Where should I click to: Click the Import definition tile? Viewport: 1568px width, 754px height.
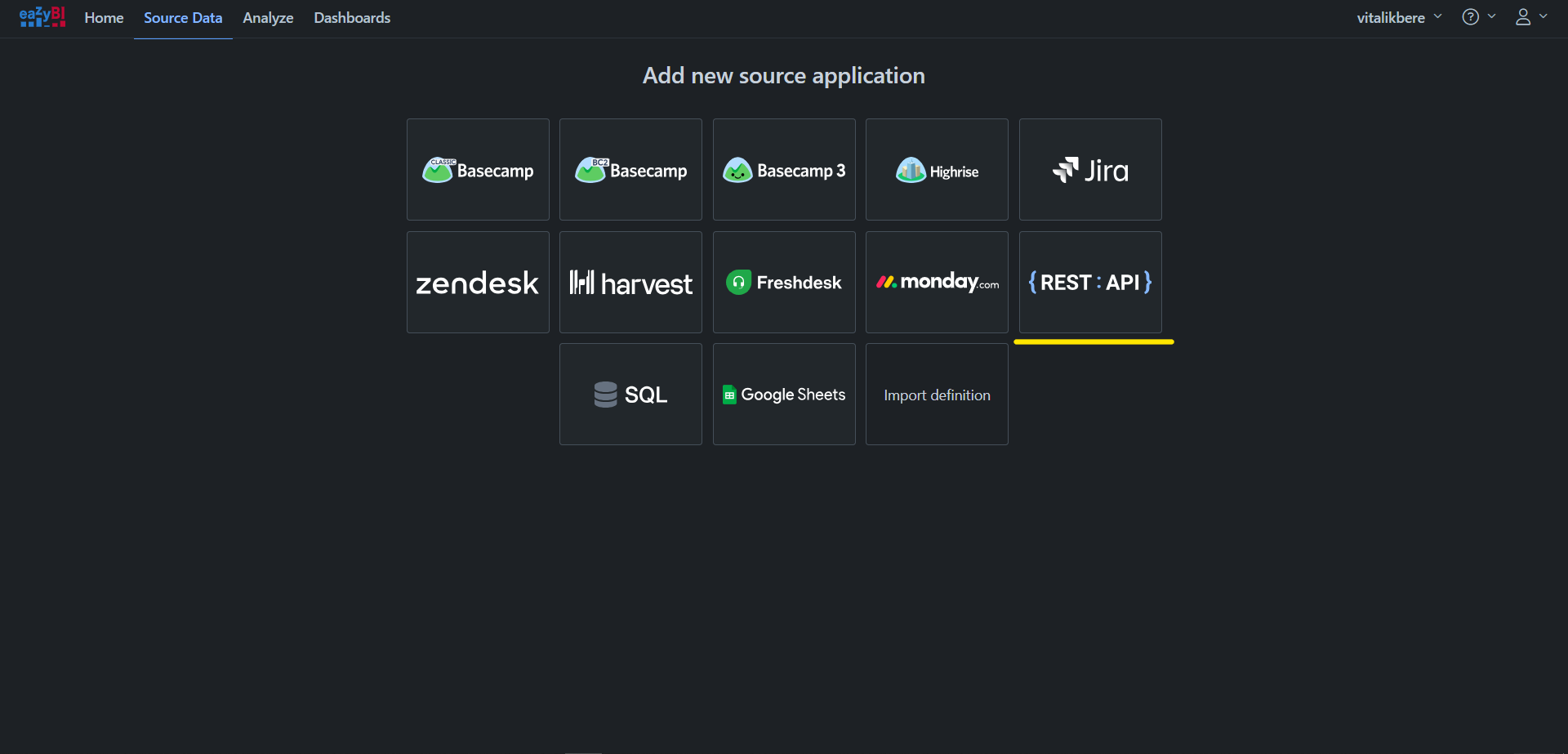937,395
